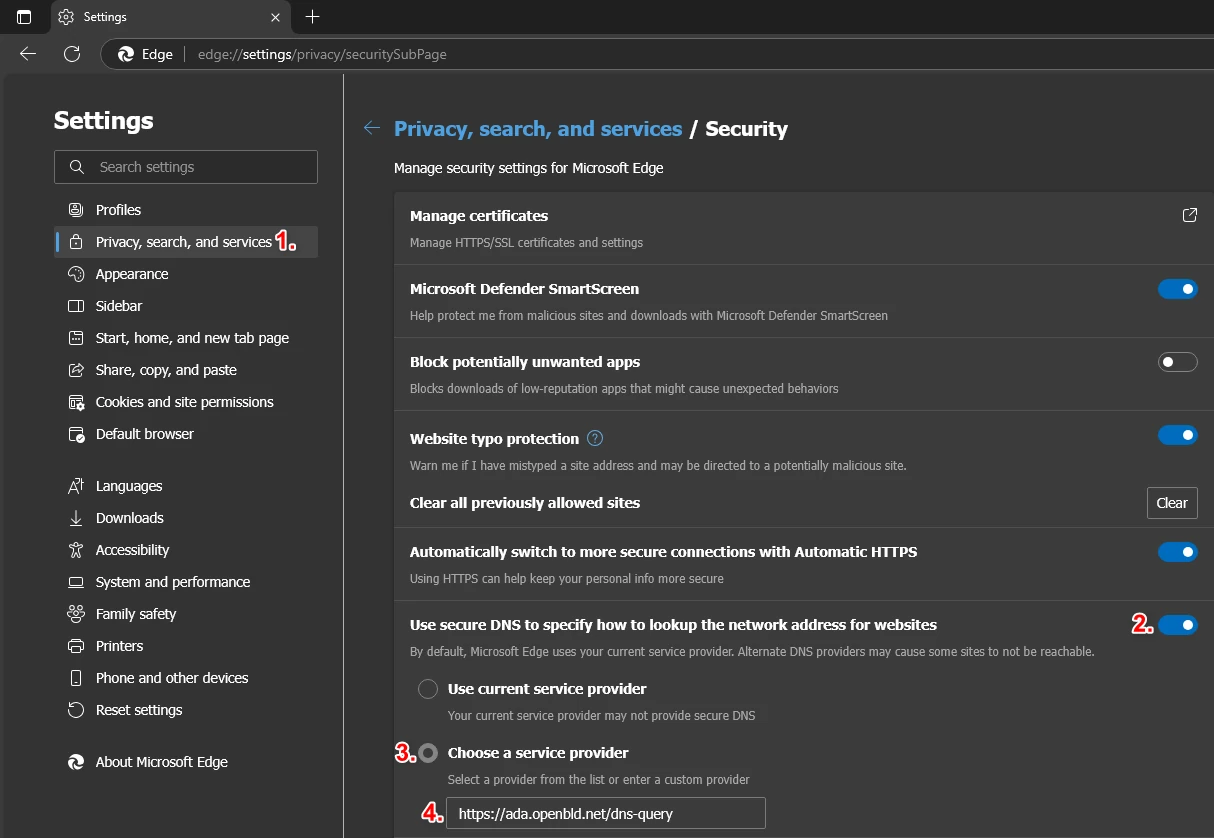The height and width of the screenshot is (838, 1214).
Task: Click the custom DNS provider input field
Action: [606, 813]
